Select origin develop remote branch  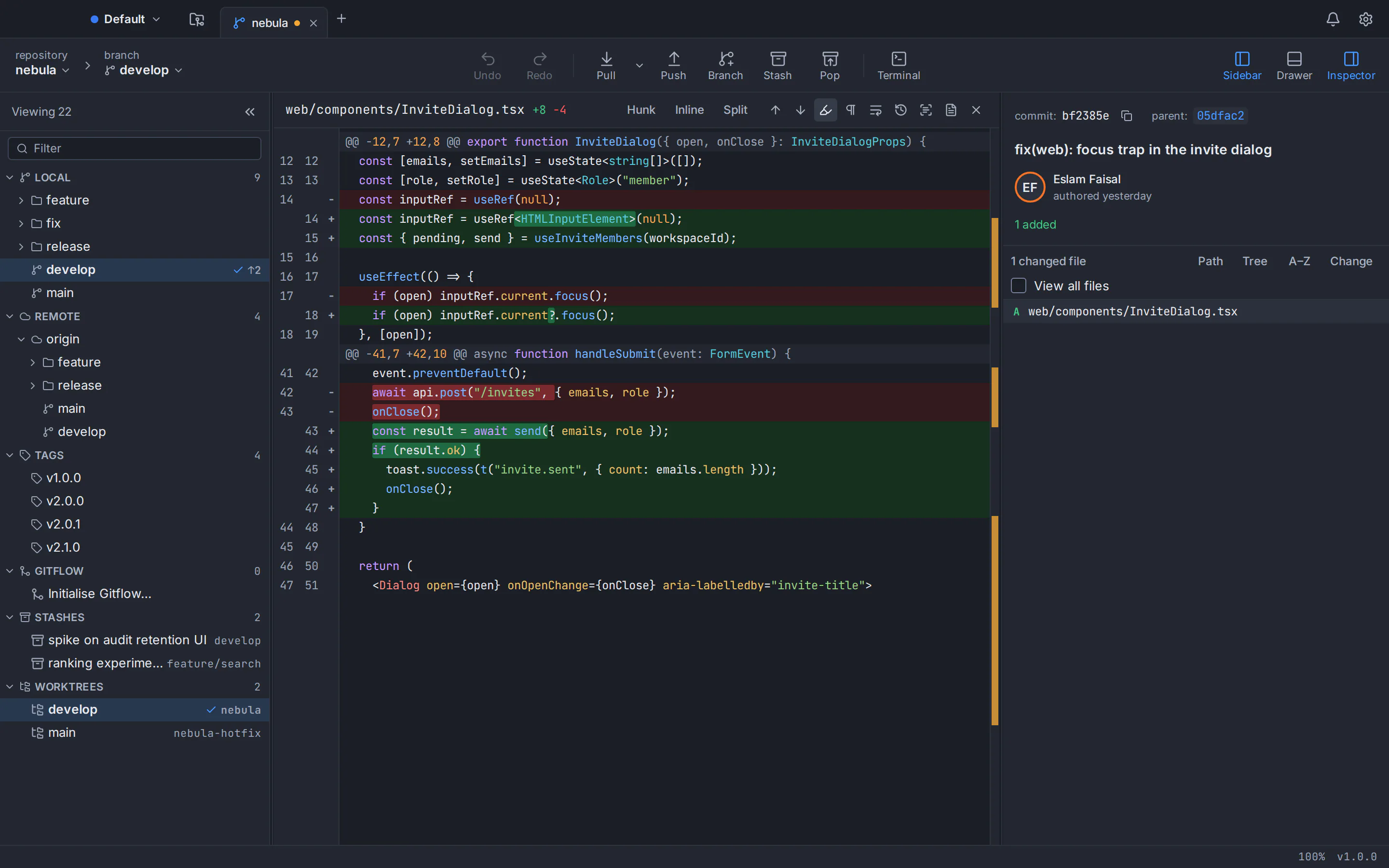point(135,432)
